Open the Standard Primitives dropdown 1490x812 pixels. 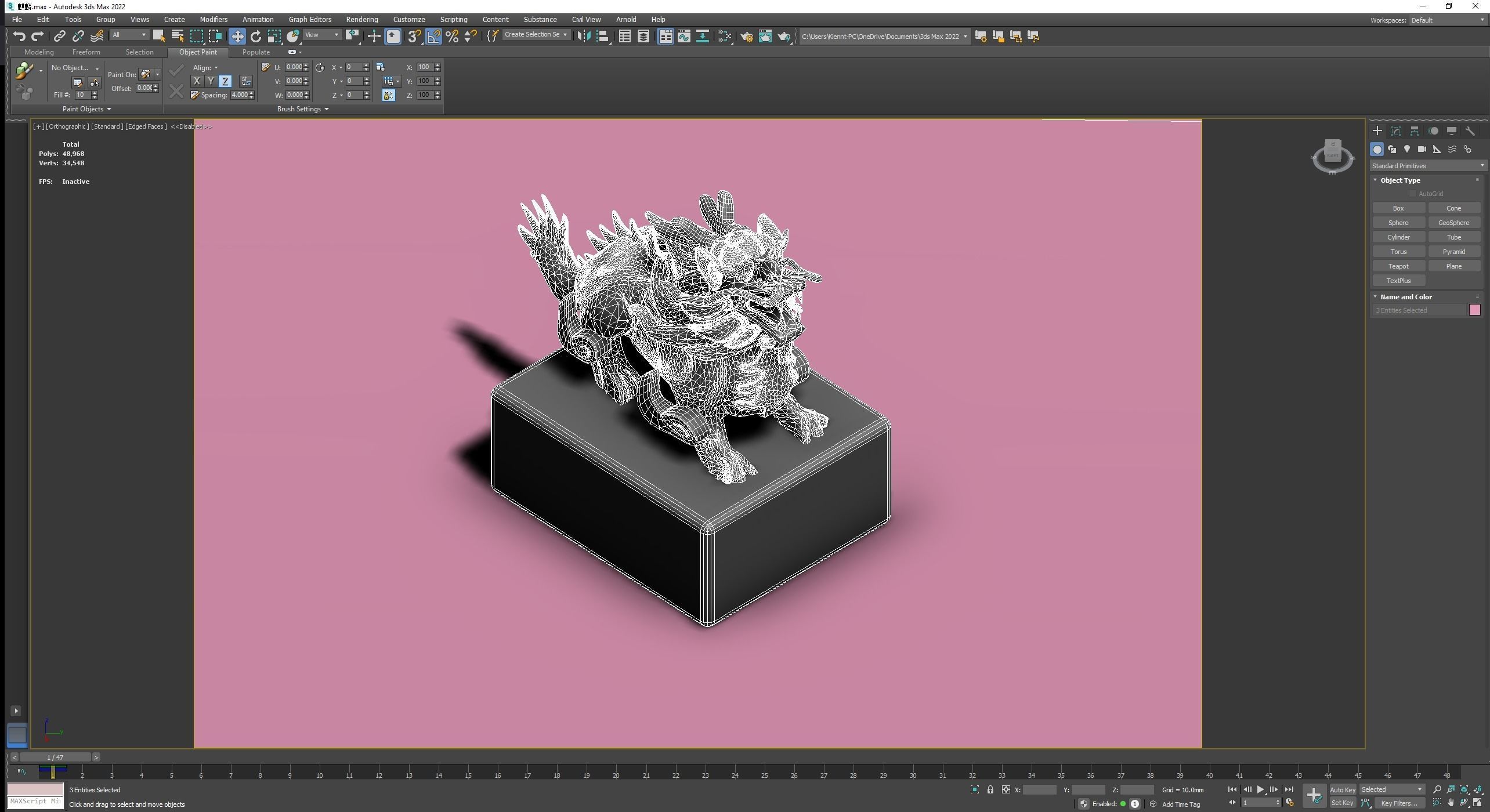1427,165
